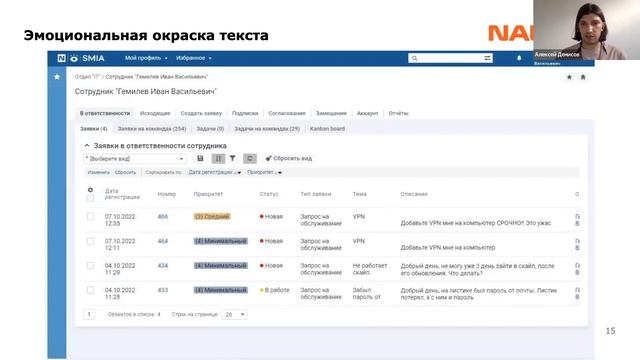
Task: Click the Средний priority badge
Action: pos(212,217)
